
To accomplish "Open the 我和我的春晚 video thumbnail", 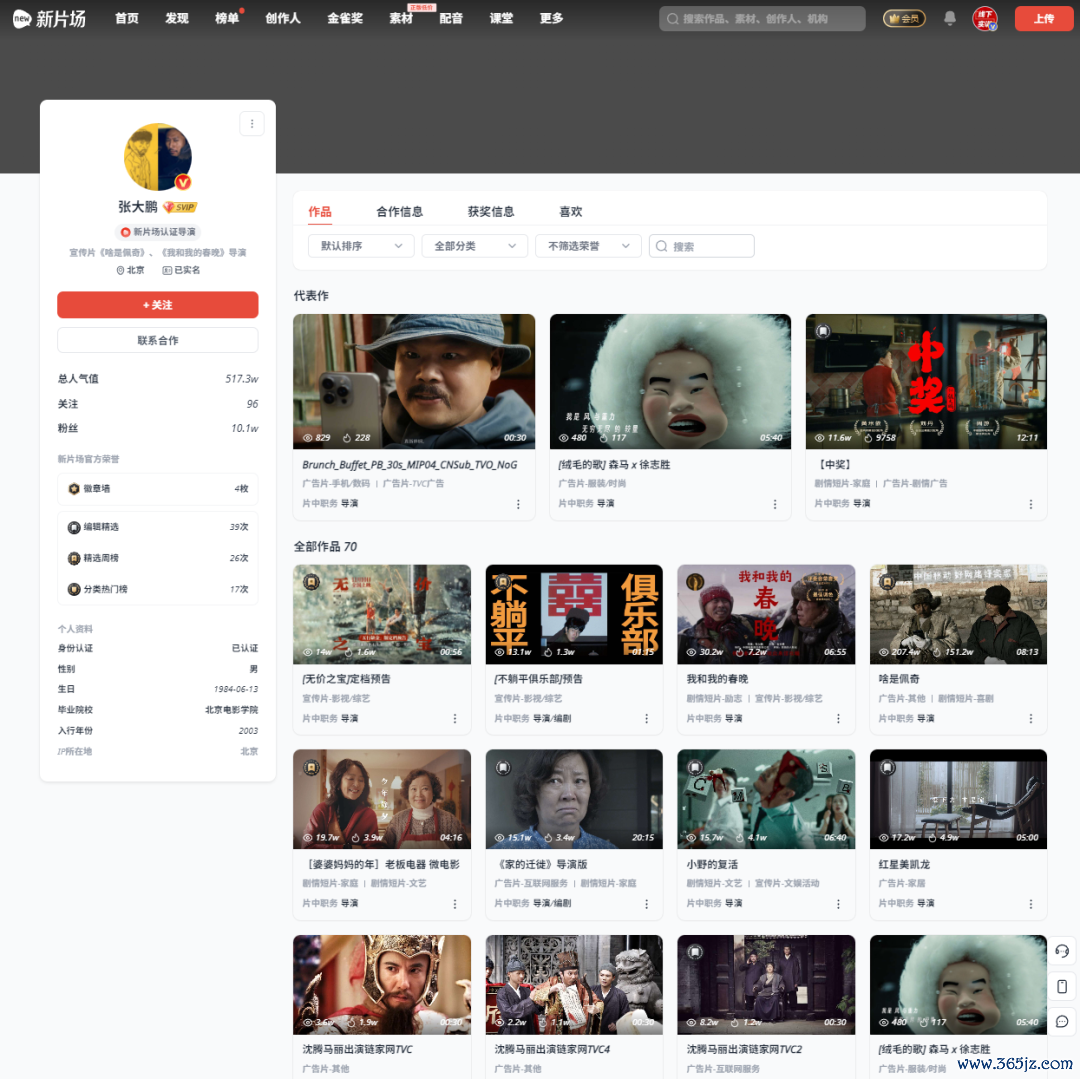I will tap(766, 614).
